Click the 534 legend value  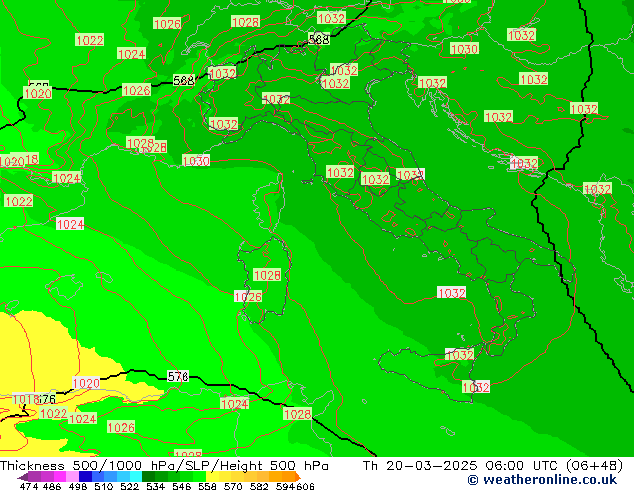pyautogui.click(x=156, y=486)
